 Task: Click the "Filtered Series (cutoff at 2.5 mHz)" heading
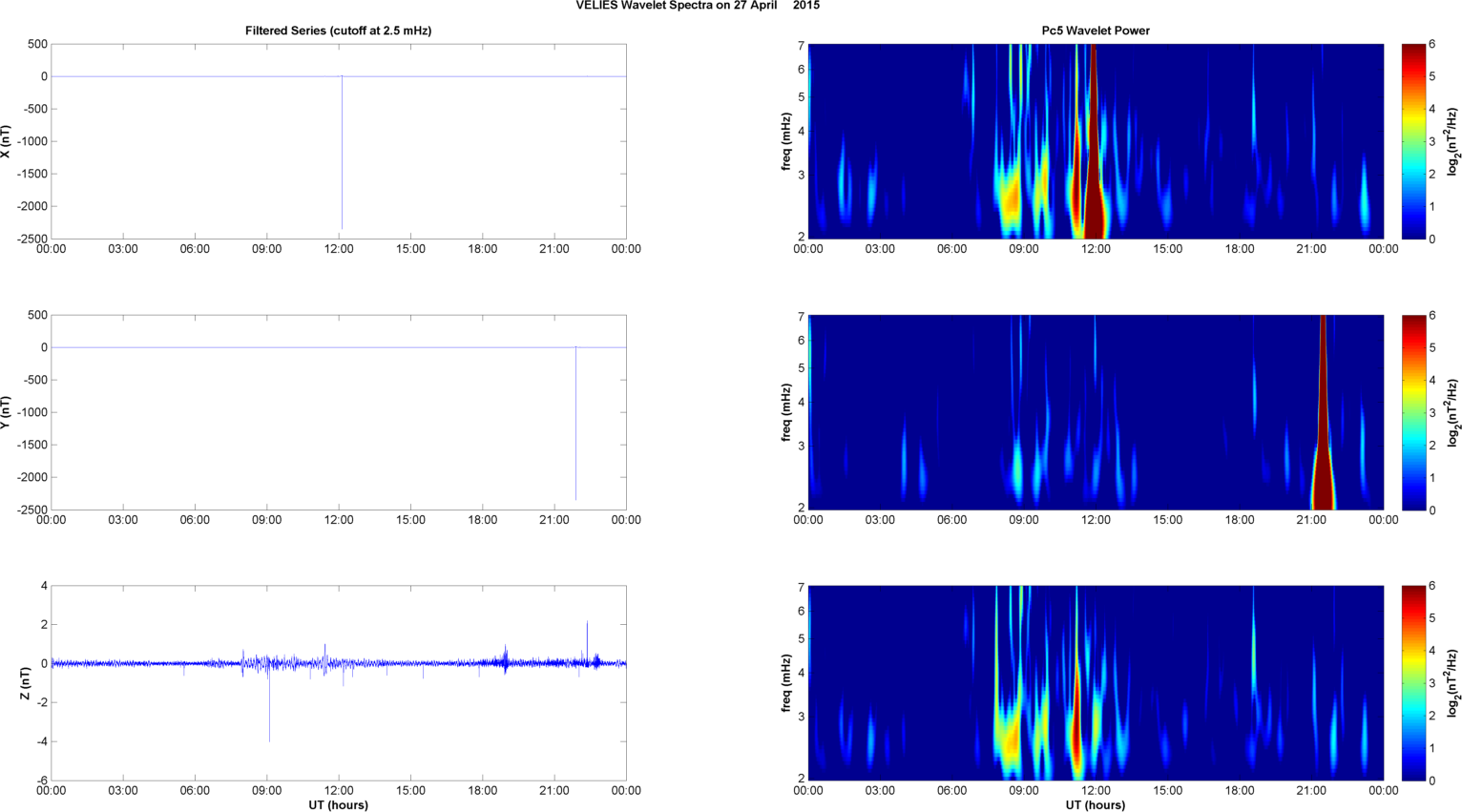click(x=338, y=31)
